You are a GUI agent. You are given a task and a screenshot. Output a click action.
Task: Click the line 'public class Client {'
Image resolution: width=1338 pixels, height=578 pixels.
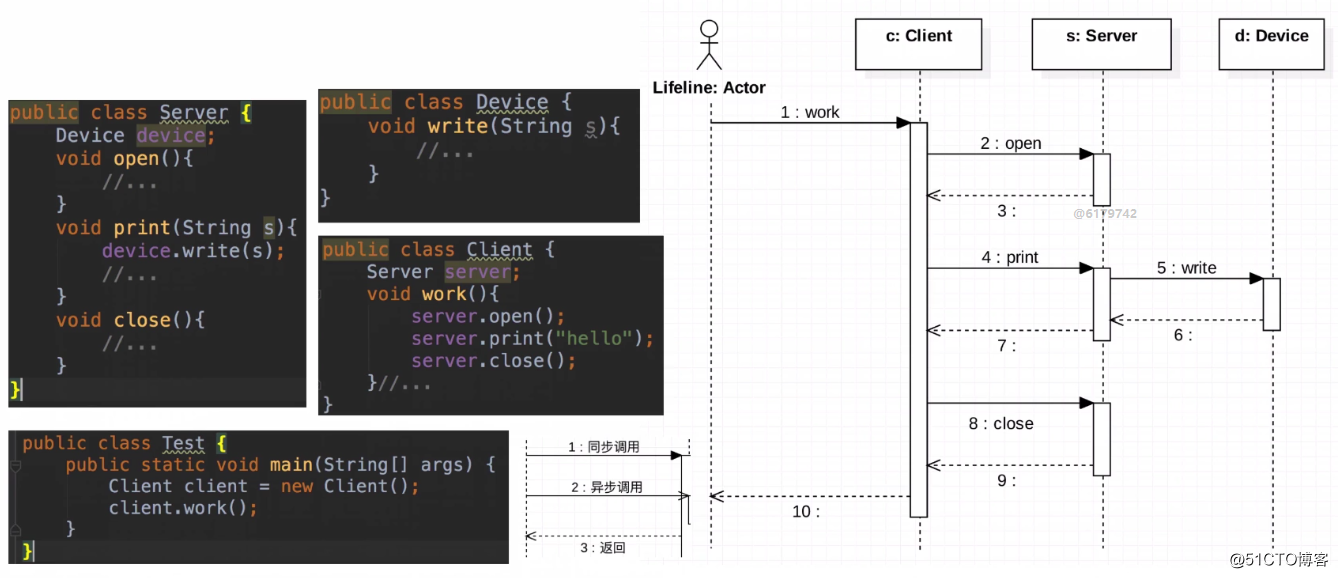tap(438, 249)
